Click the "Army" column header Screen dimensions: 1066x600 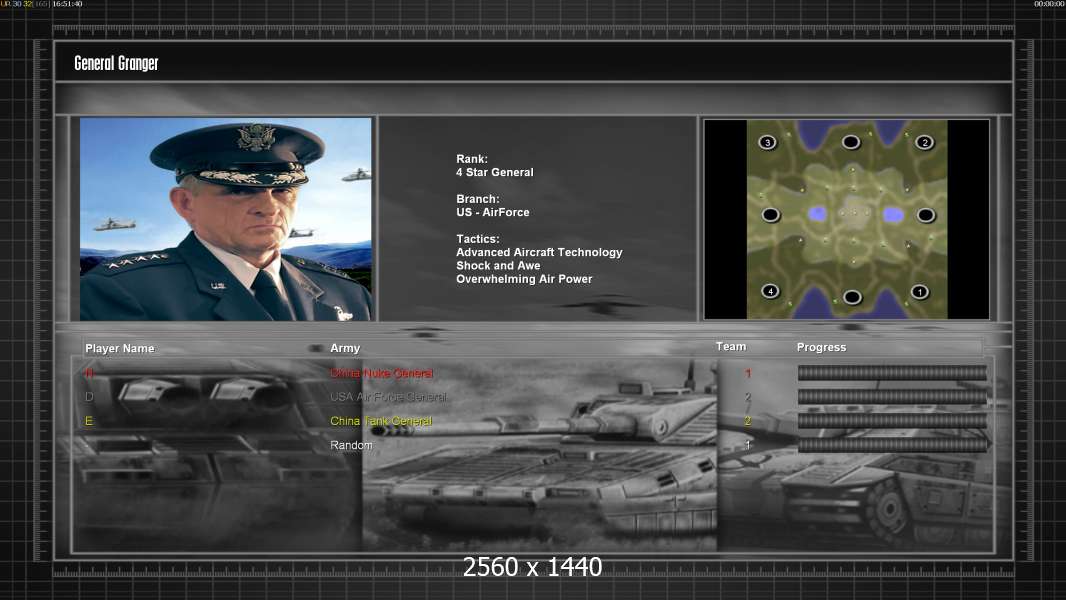[x=345, y=349]
